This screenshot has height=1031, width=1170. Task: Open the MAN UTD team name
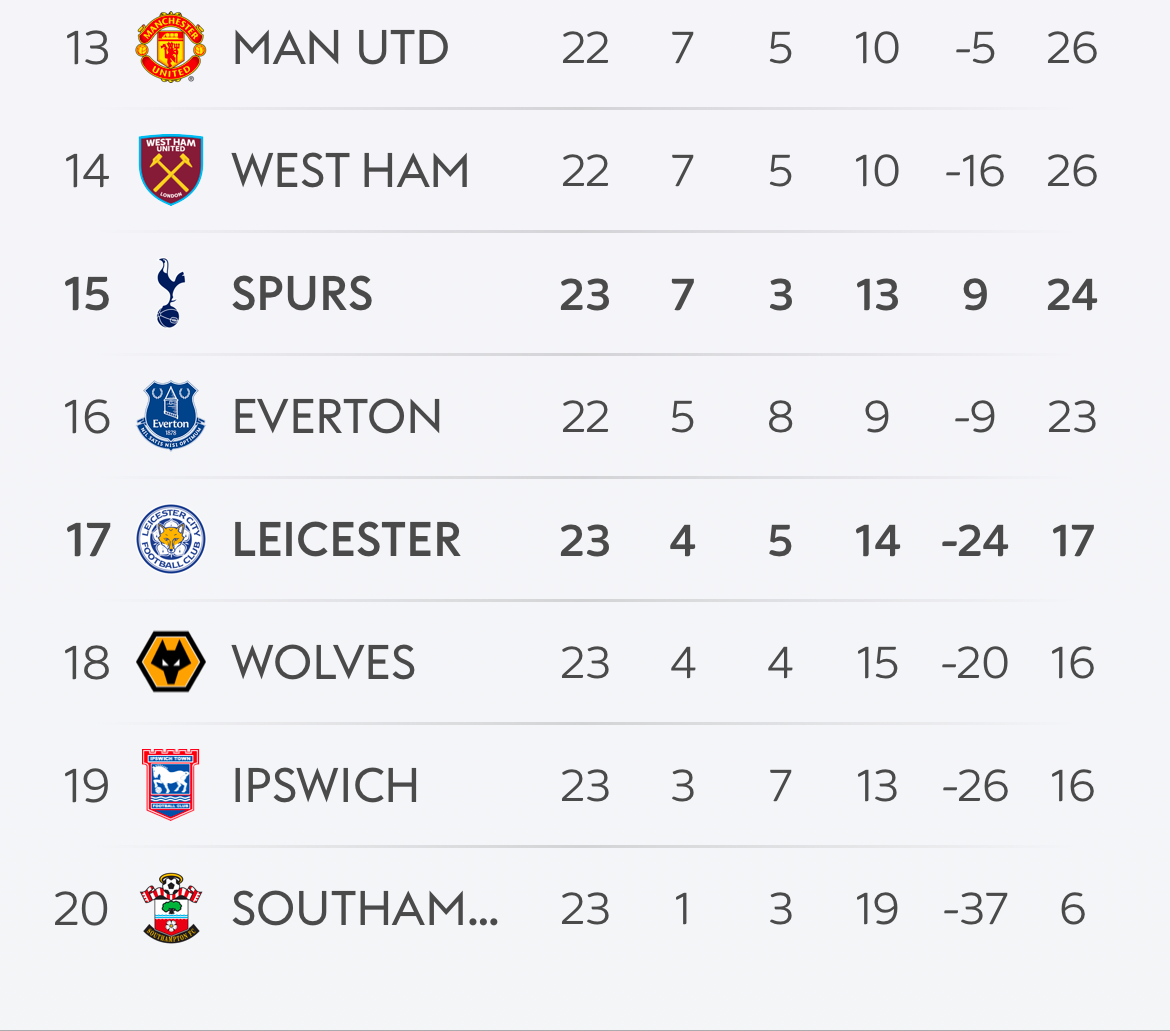tap(340, 48)
